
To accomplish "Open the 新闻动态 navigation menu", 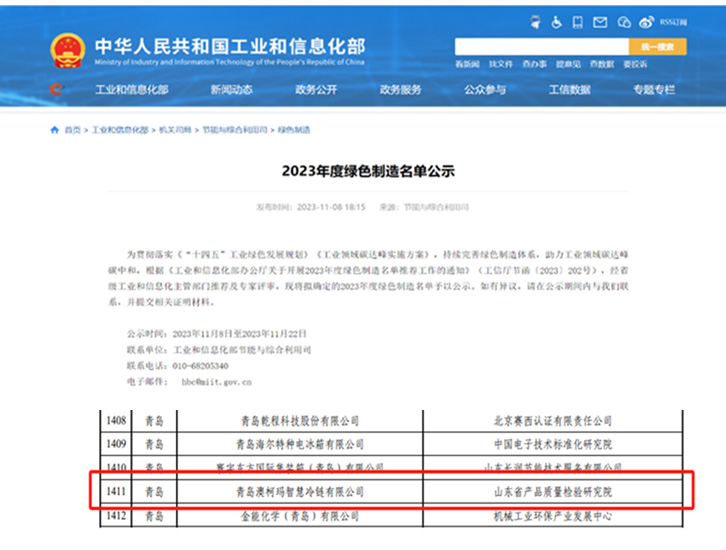I will coord(231,90).
